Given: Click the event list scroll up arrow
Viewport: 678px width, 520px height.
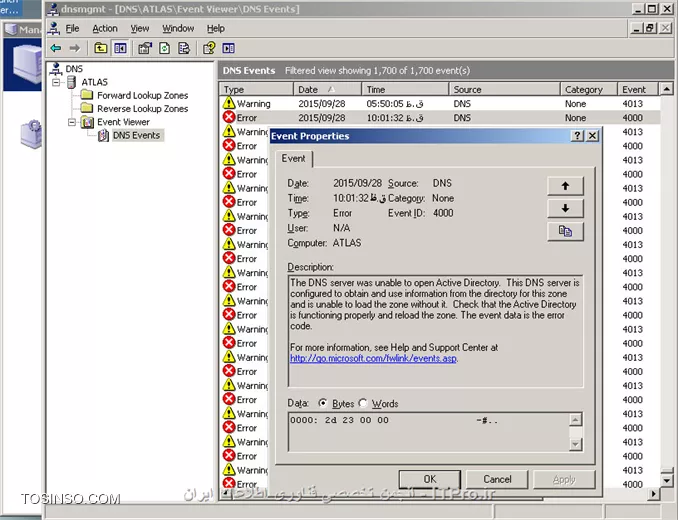Looking at the screenshot, I should click(667, 89).
